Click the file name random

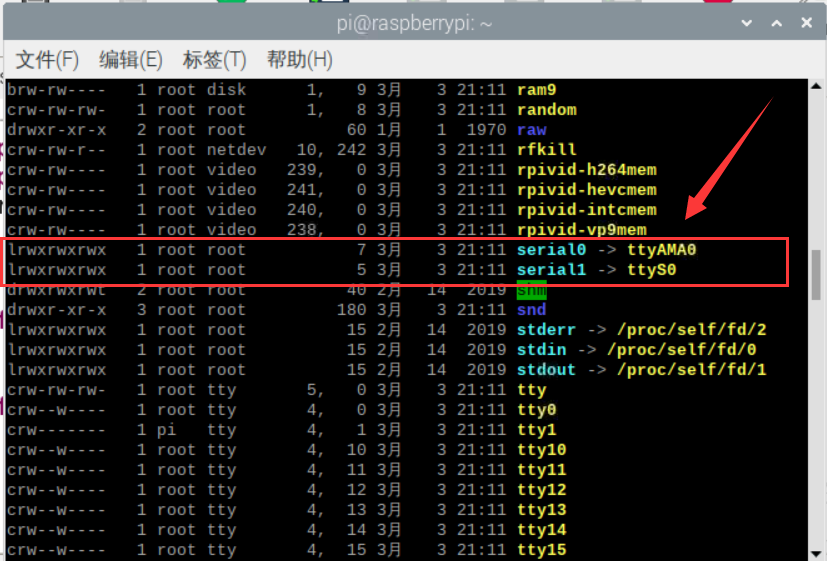pos(546,110)
